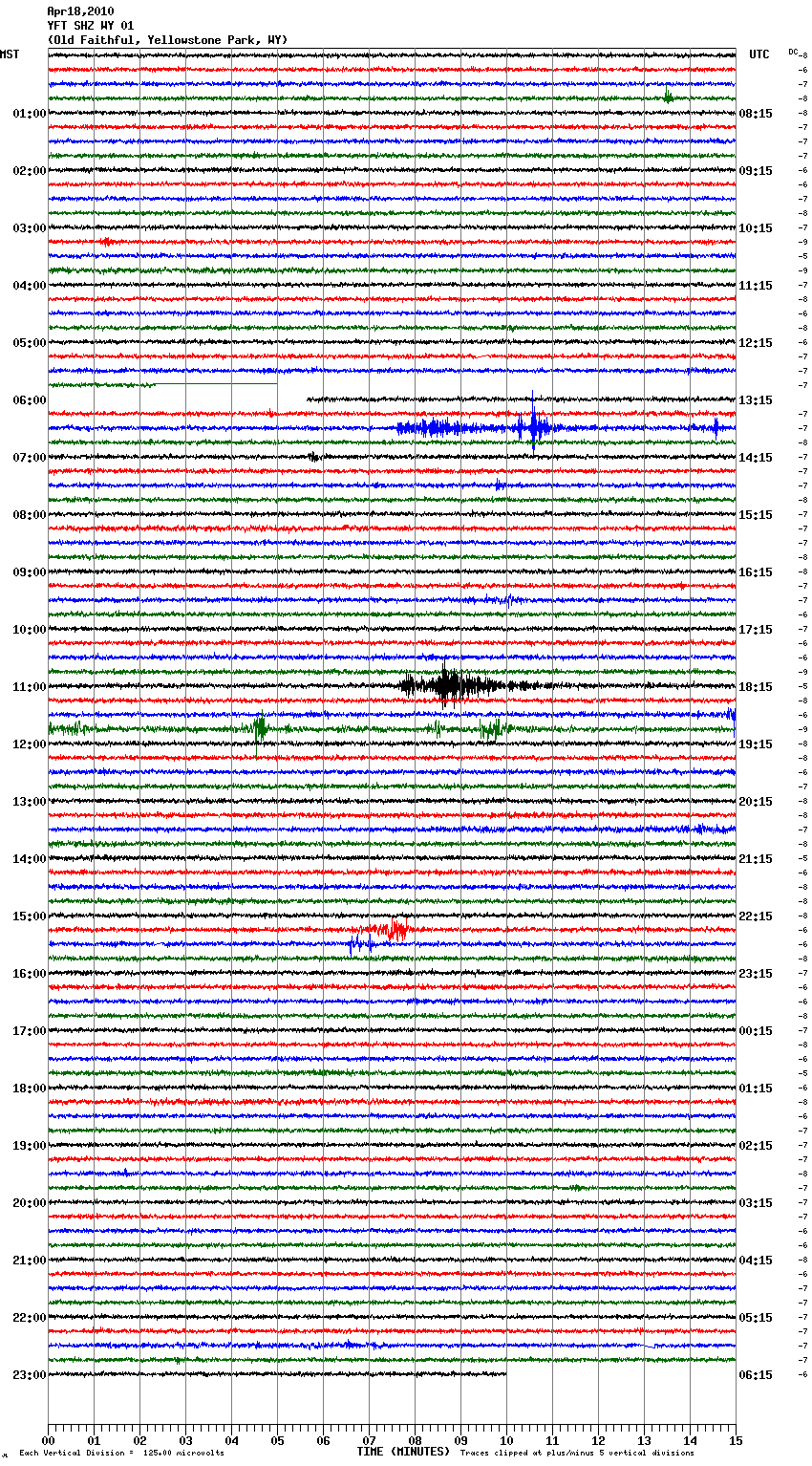The height and width of the screenshot is (1466, 812).
Task: Click minute tick label 10 on the axis
Action: tap(506, 1441)
